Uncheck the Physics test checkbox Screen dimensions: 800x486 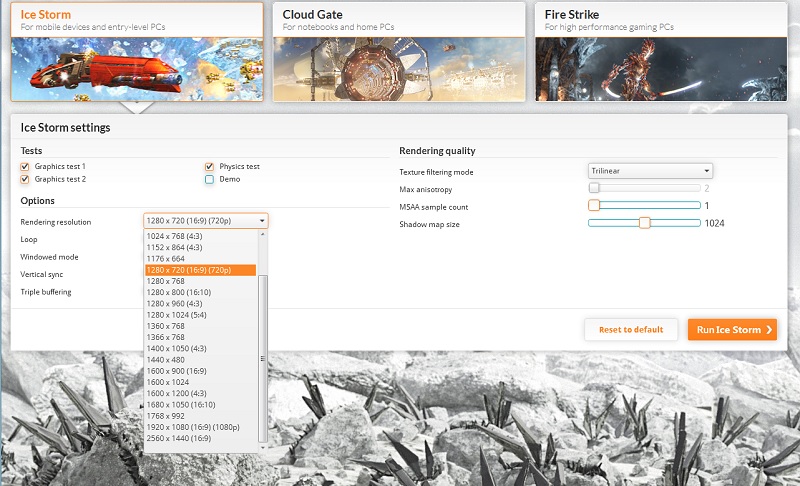tap(209, 167)
